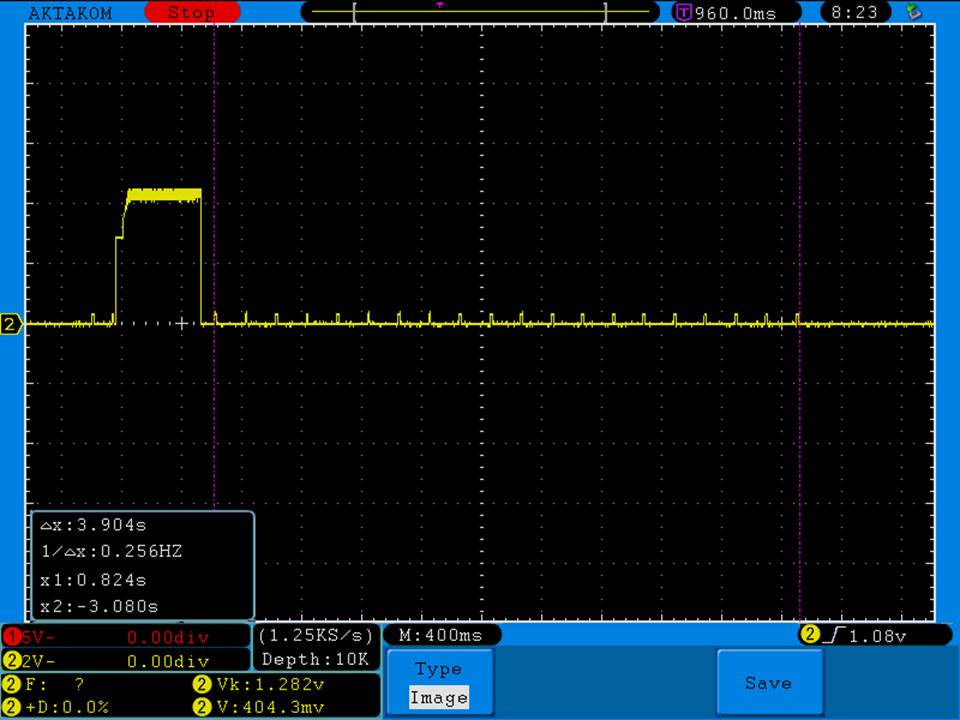Image resolution: width=960 pixels, height=720 pixels.
Task: Click the yellow pulse waveform top
Action: pyautogui.click(x=163, y=193)
